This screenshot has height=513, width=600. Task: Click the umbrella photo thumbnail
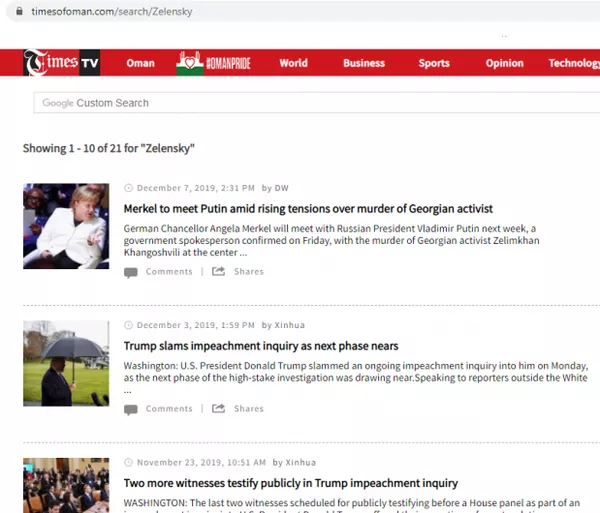[x=66, y=363]
